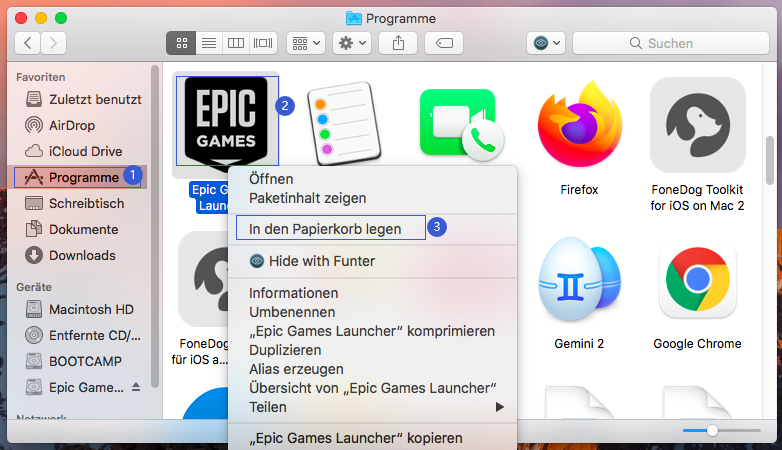Choose Paketinhalt zeigen menu entry
782x450 pixels.
pyautogui.click(x=307, y=198)
